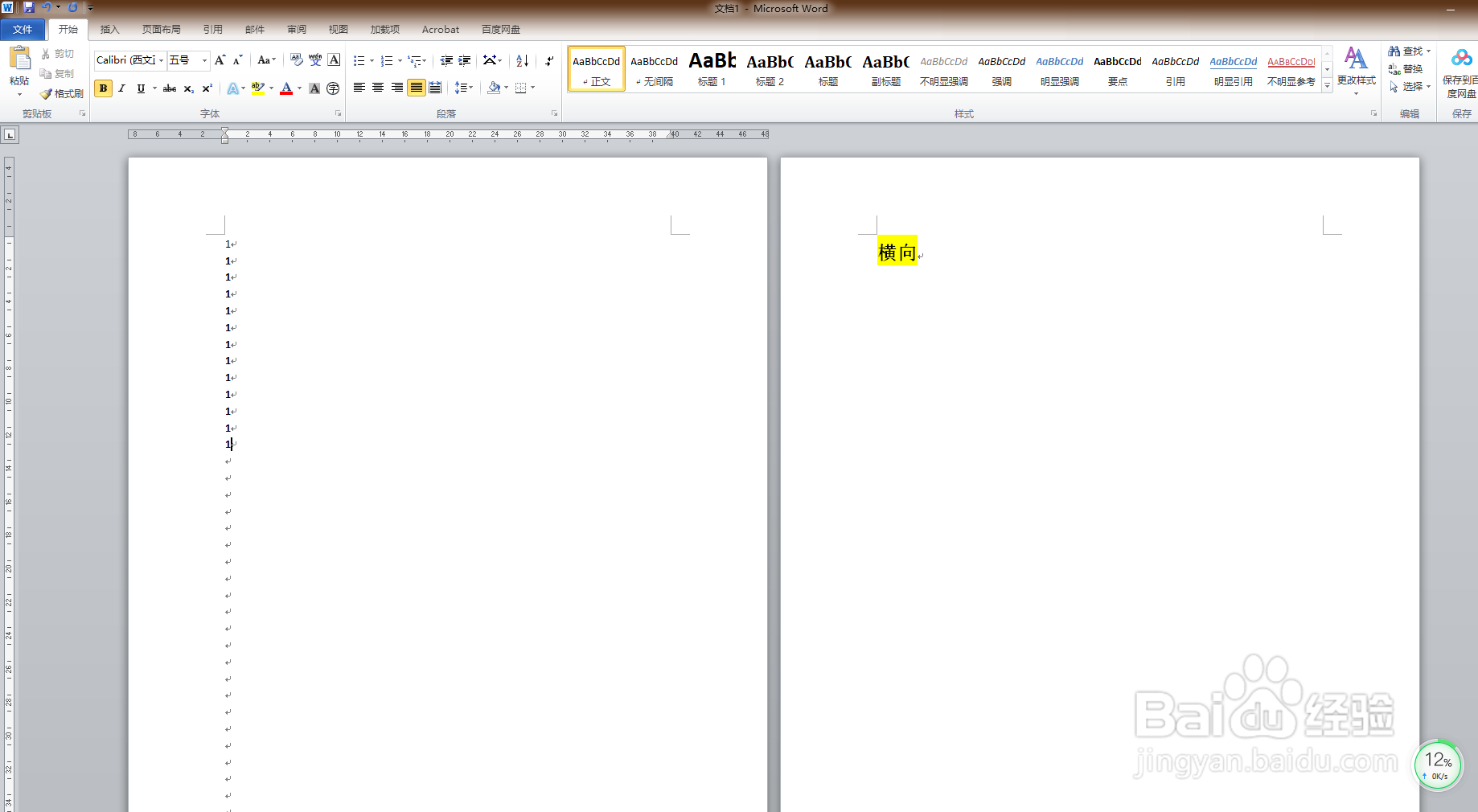This screenshot has height=812, width=1478.
Task: Click the highlighted 横向 text on page two
Action: point(897,252)
